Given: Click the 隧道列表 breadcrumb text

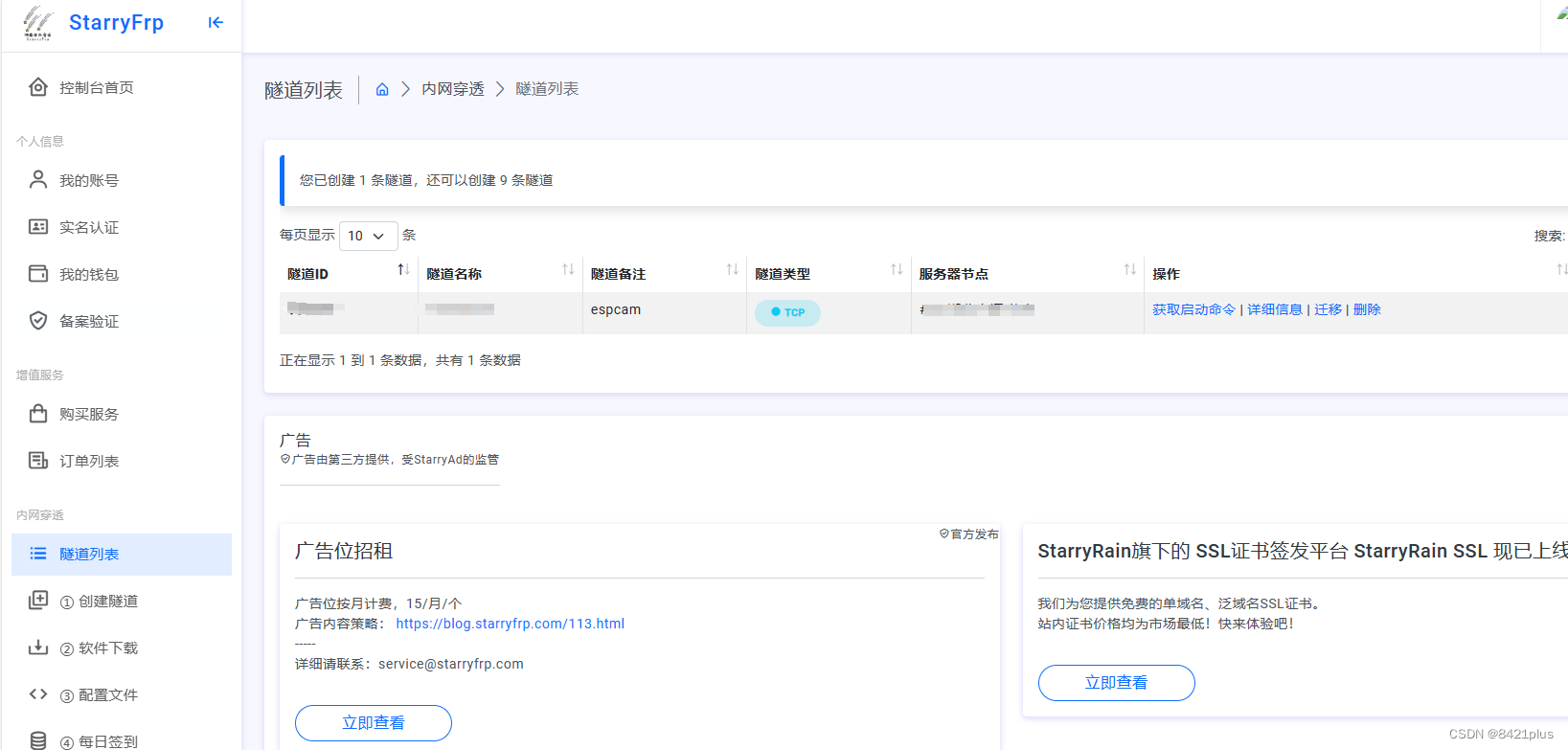Looking at the screenshot, I should [547, 89].
